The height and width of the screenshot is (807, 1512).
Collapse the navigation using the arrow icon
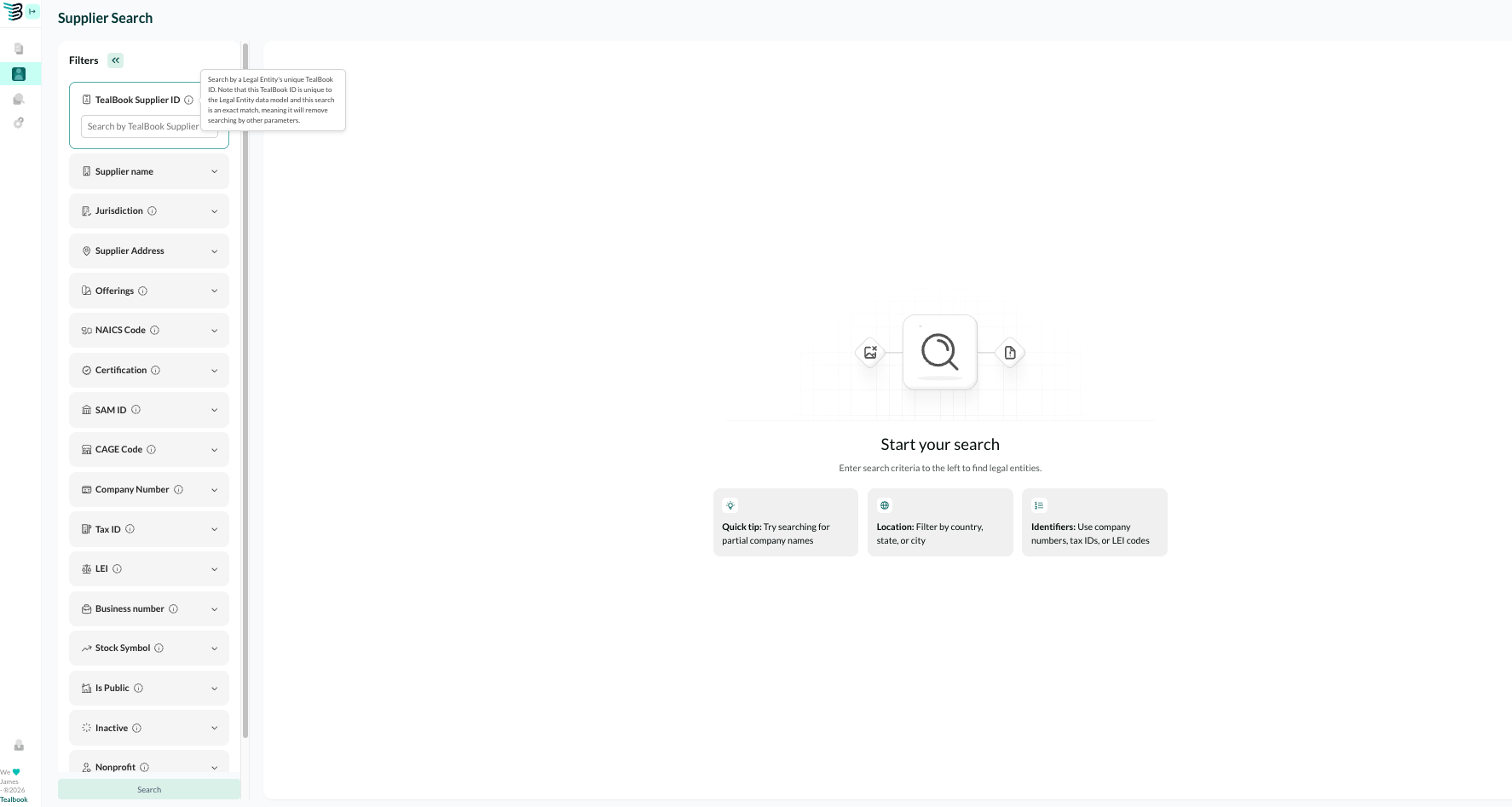[32, 12]
